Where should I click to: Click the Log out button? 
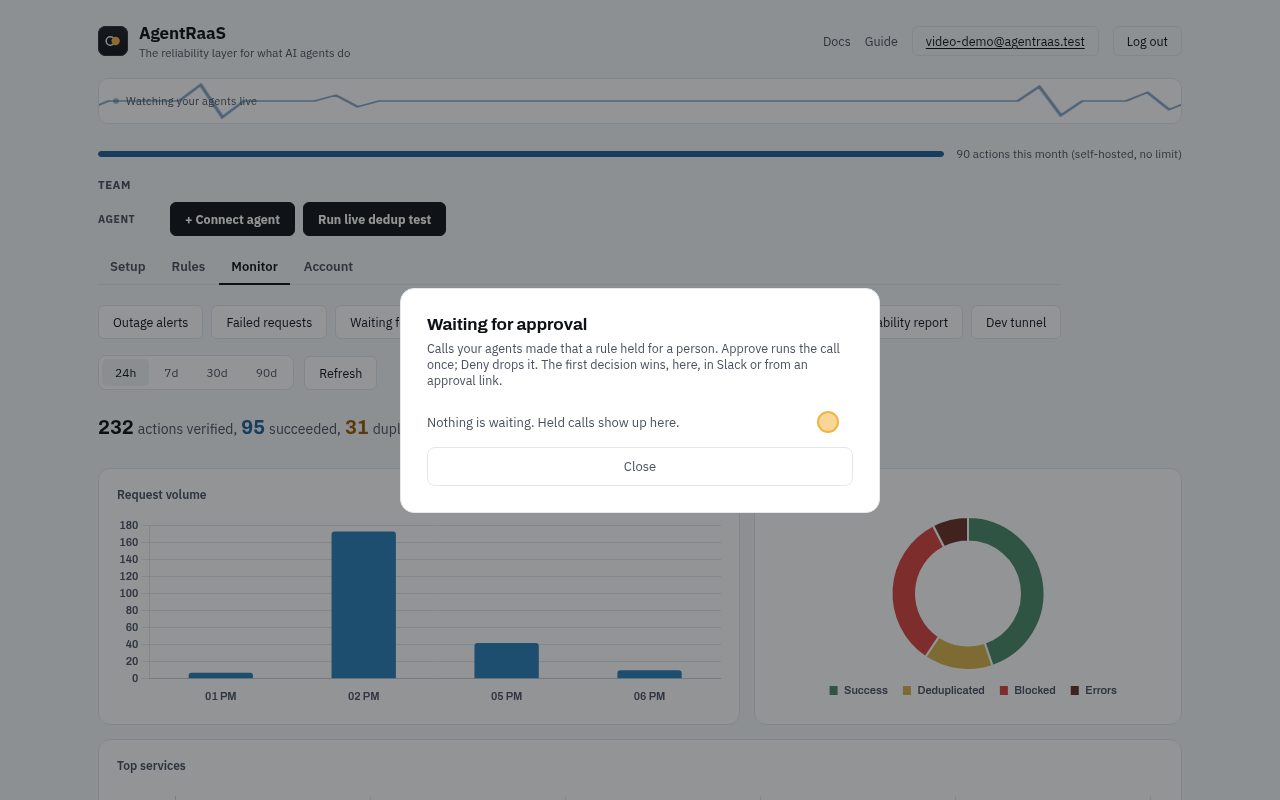pos(1147,41)
